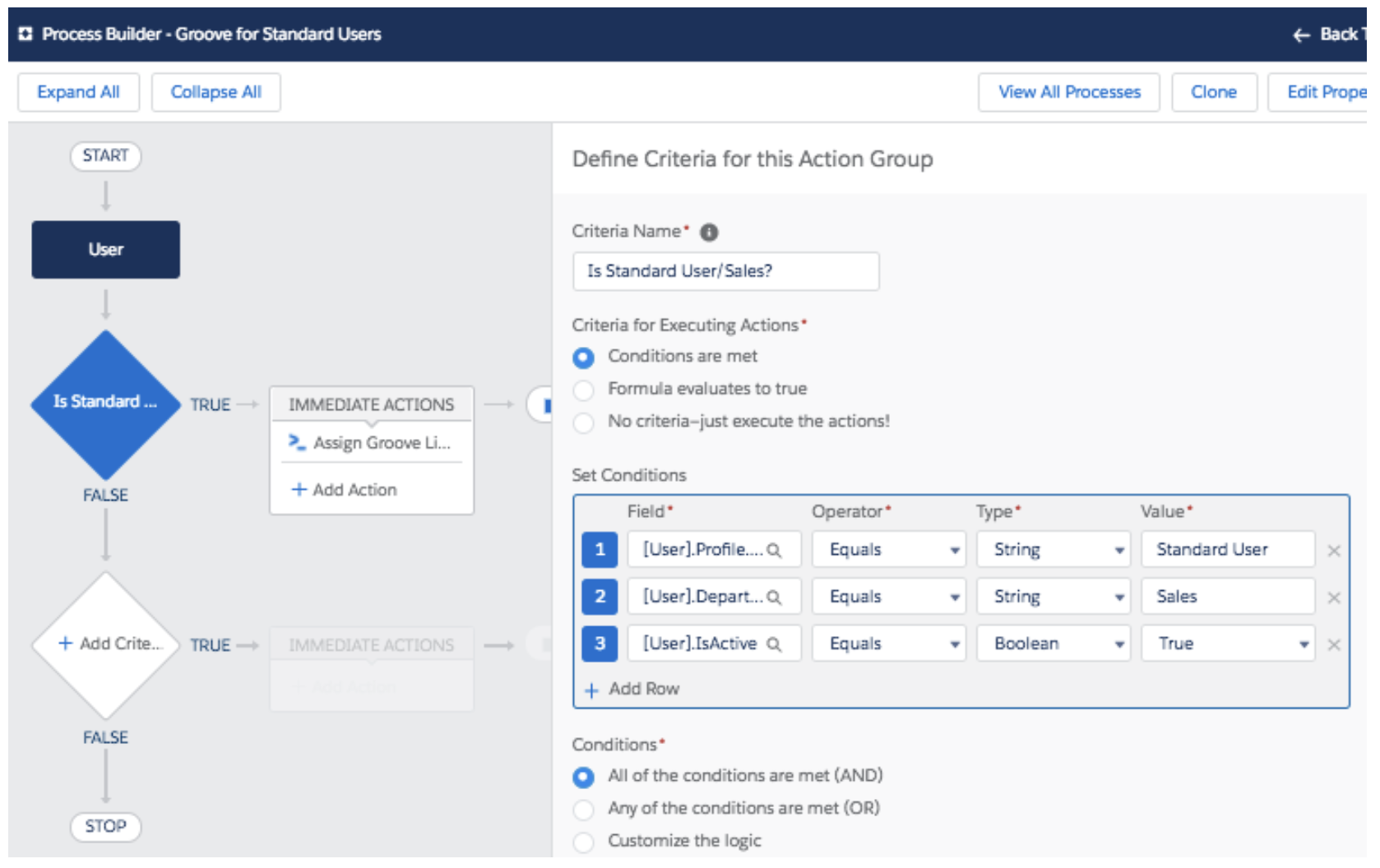Open the Criteria Name info tooltip icon

[709, 233]
